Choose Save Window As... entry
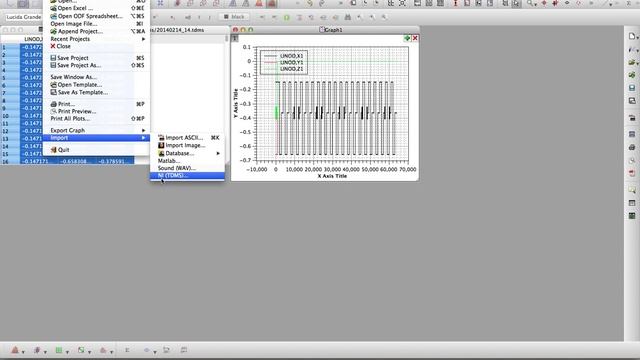Screen dimensions: 640x360 click(97, 77)
